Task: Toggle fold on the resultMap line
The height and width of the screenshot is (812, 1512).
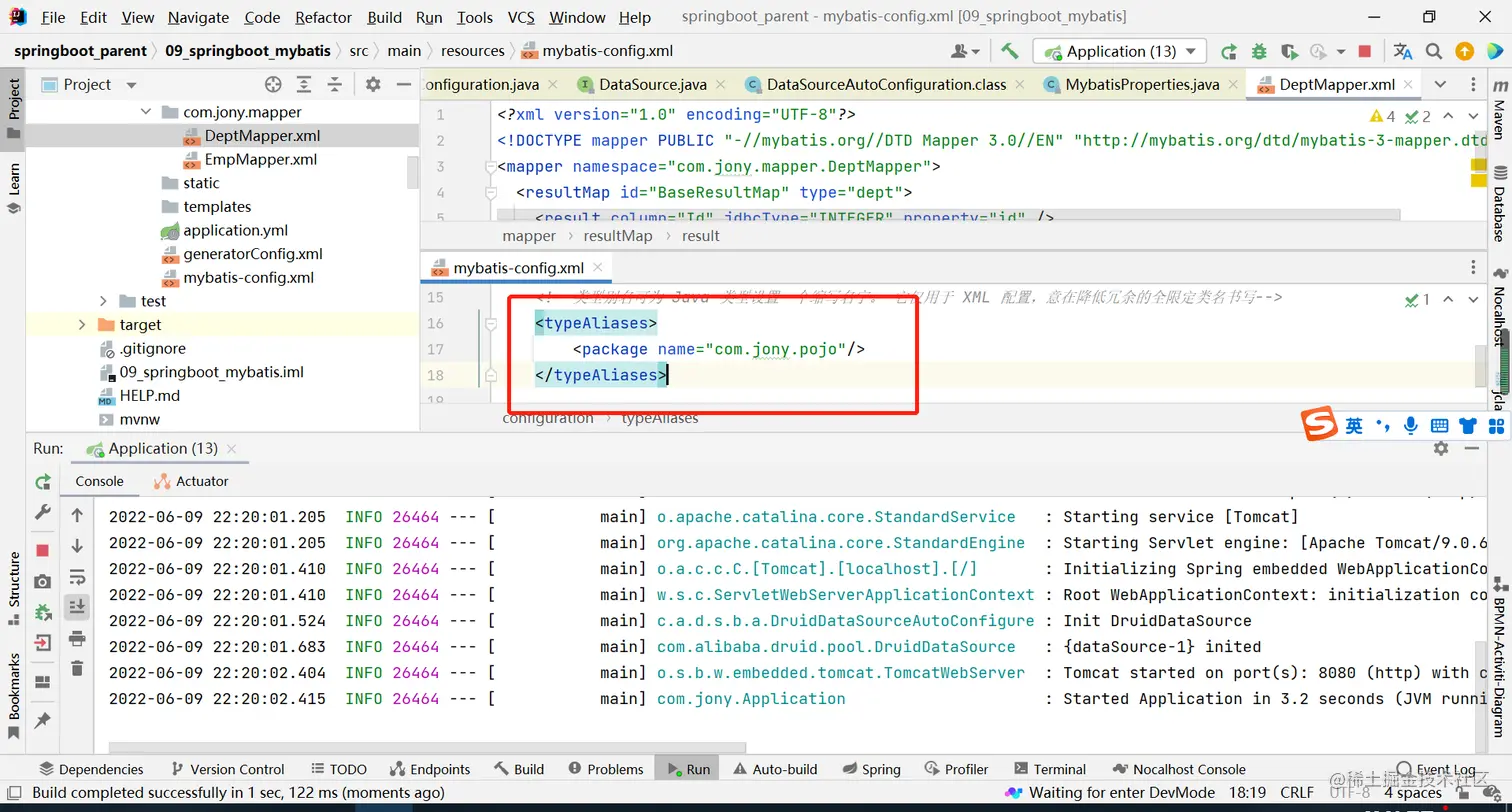Action: [x=491, y=193]
